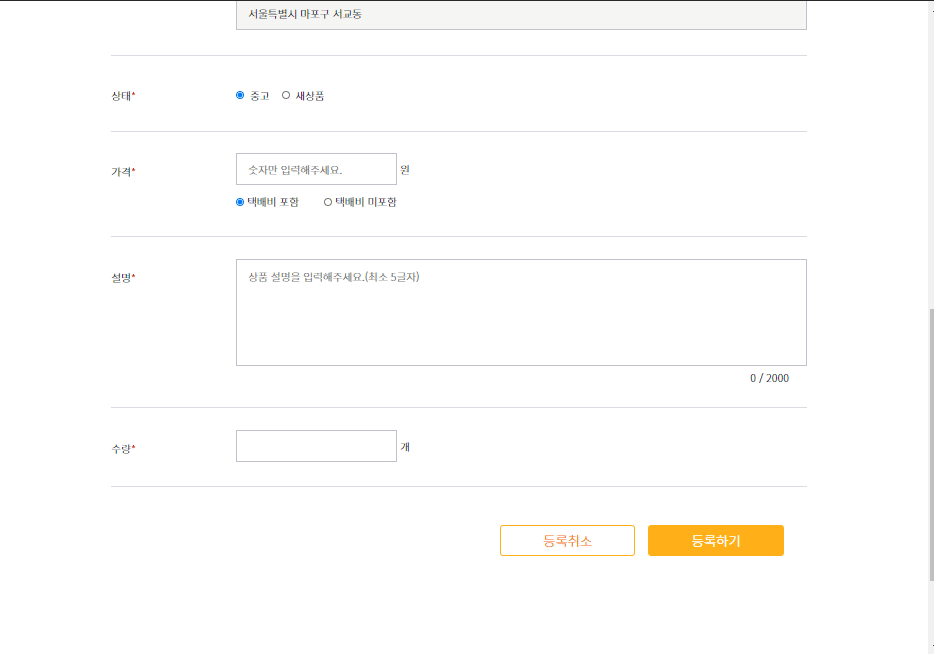This screenshot has height=654, width=934.
Task: Select the 새상품 (new item) radio button
Action: pyautogui.click(x=286, y=95)
